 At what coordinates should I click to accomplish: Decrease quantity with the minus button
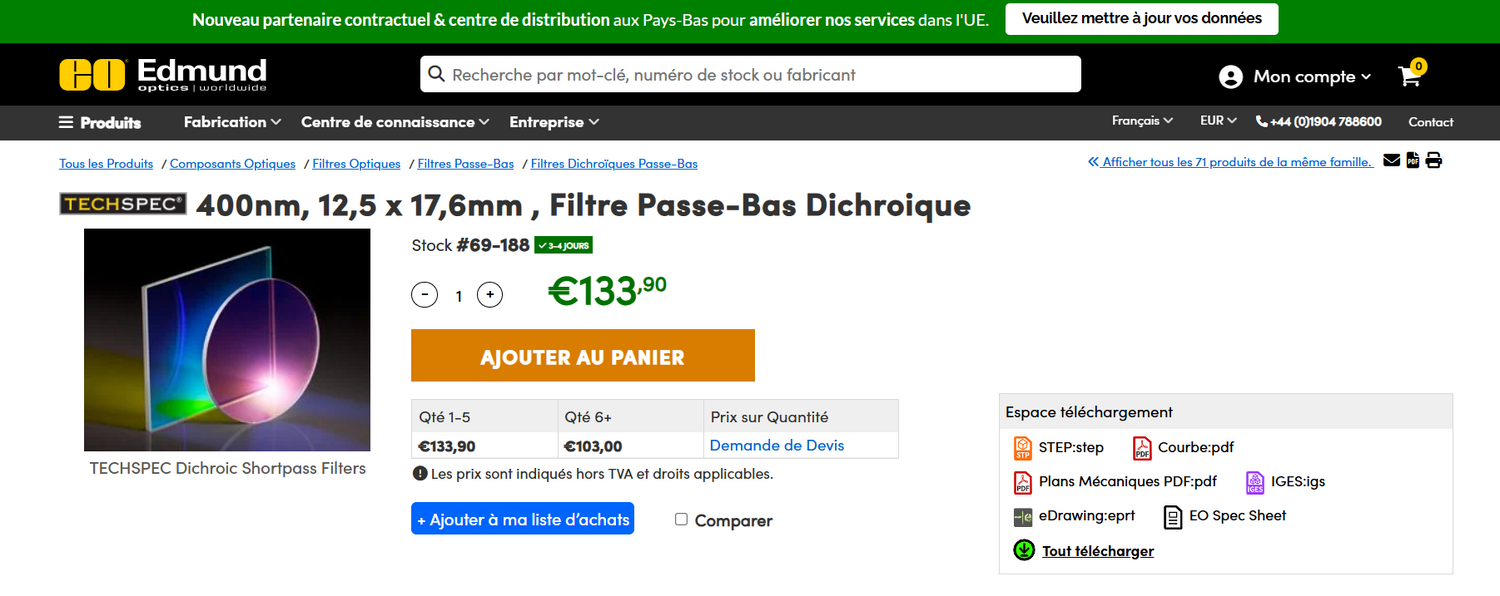(x=425, y=295)
